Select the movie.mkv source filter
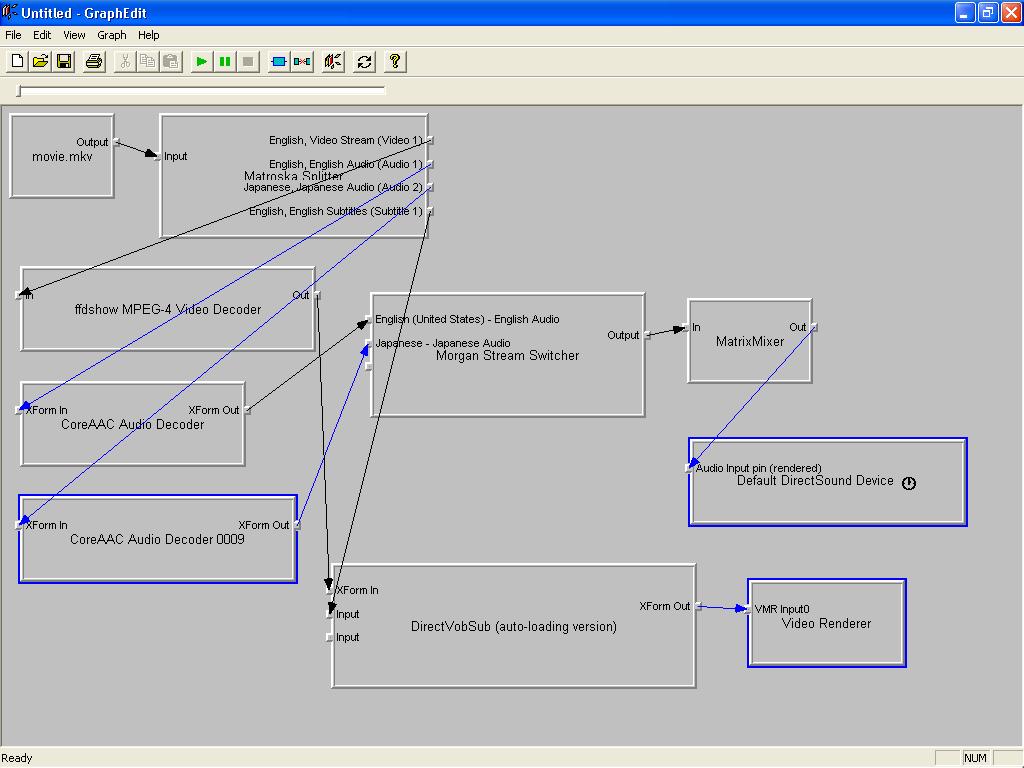Screen dimensions: 1024x768 click(x=62, y=157)
